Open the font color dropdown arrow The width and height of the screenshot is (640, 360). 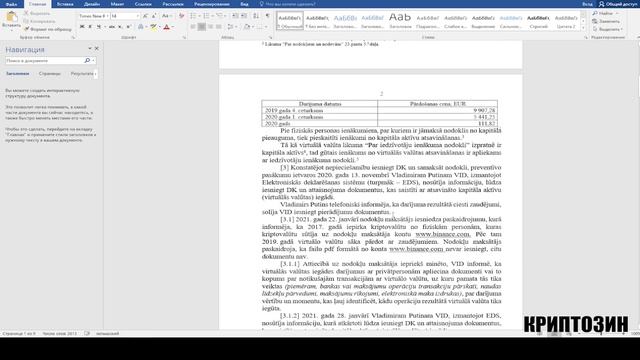pyautogui.click(x=173, y=27)
